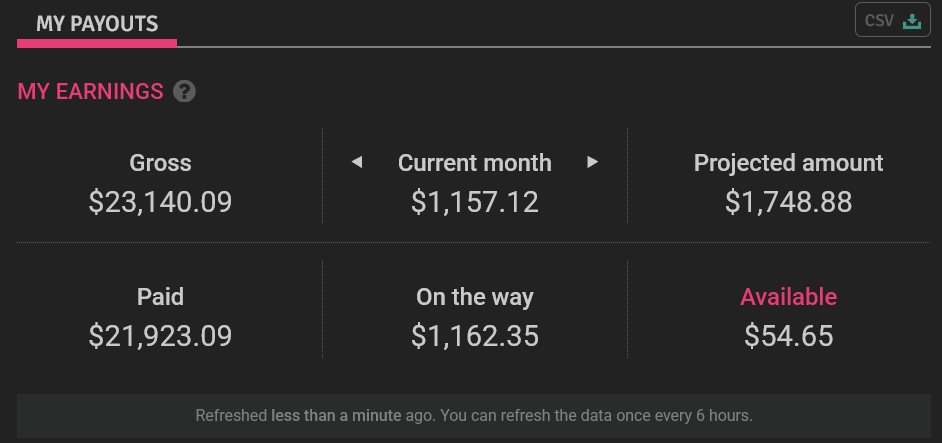Viewport: 942px width, 443px height.
Task: Click the Current month heading
Action: (475, 163)
